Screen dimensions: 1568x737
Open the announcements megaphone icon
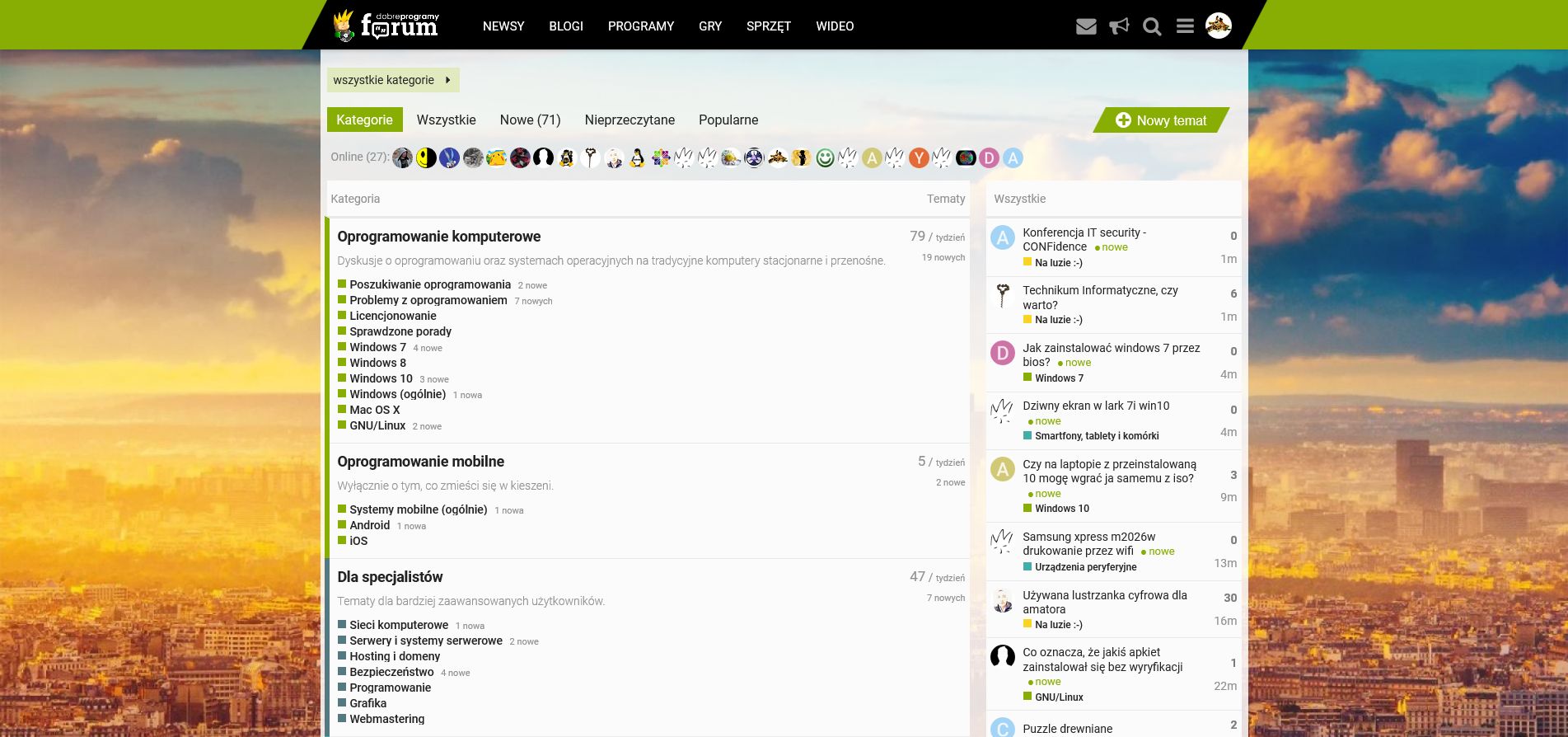pos(1119,26)
